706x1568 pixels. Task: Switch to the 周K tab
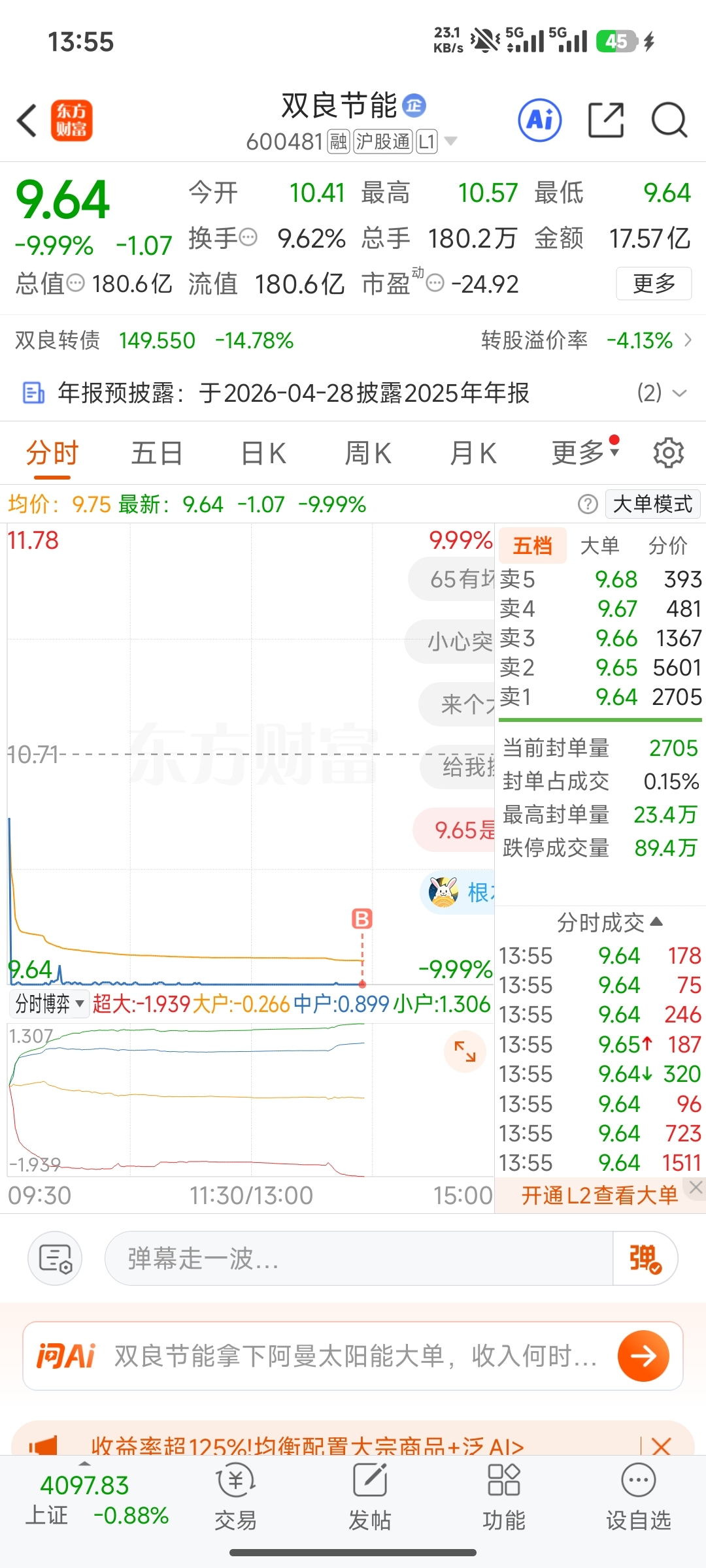368,453
